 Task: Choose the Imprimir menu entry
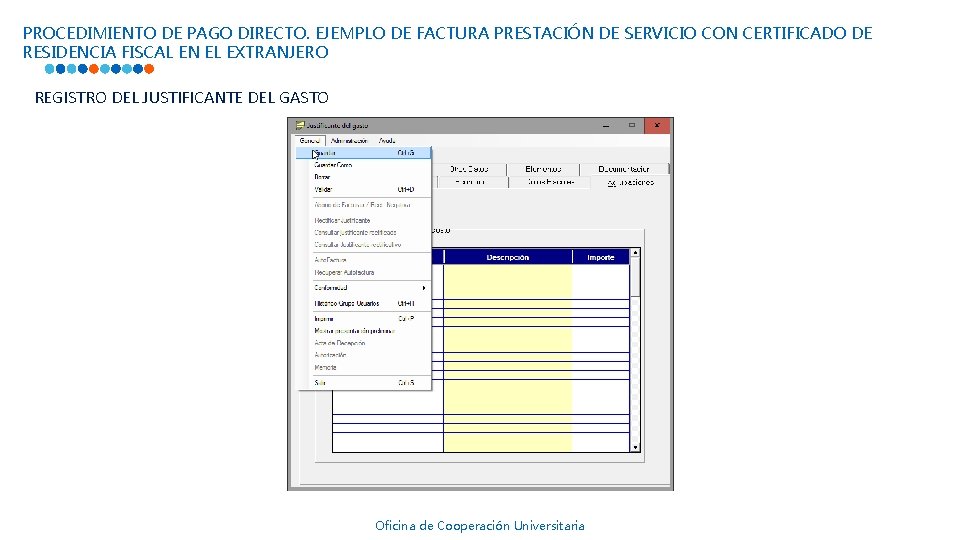(364, 319)
